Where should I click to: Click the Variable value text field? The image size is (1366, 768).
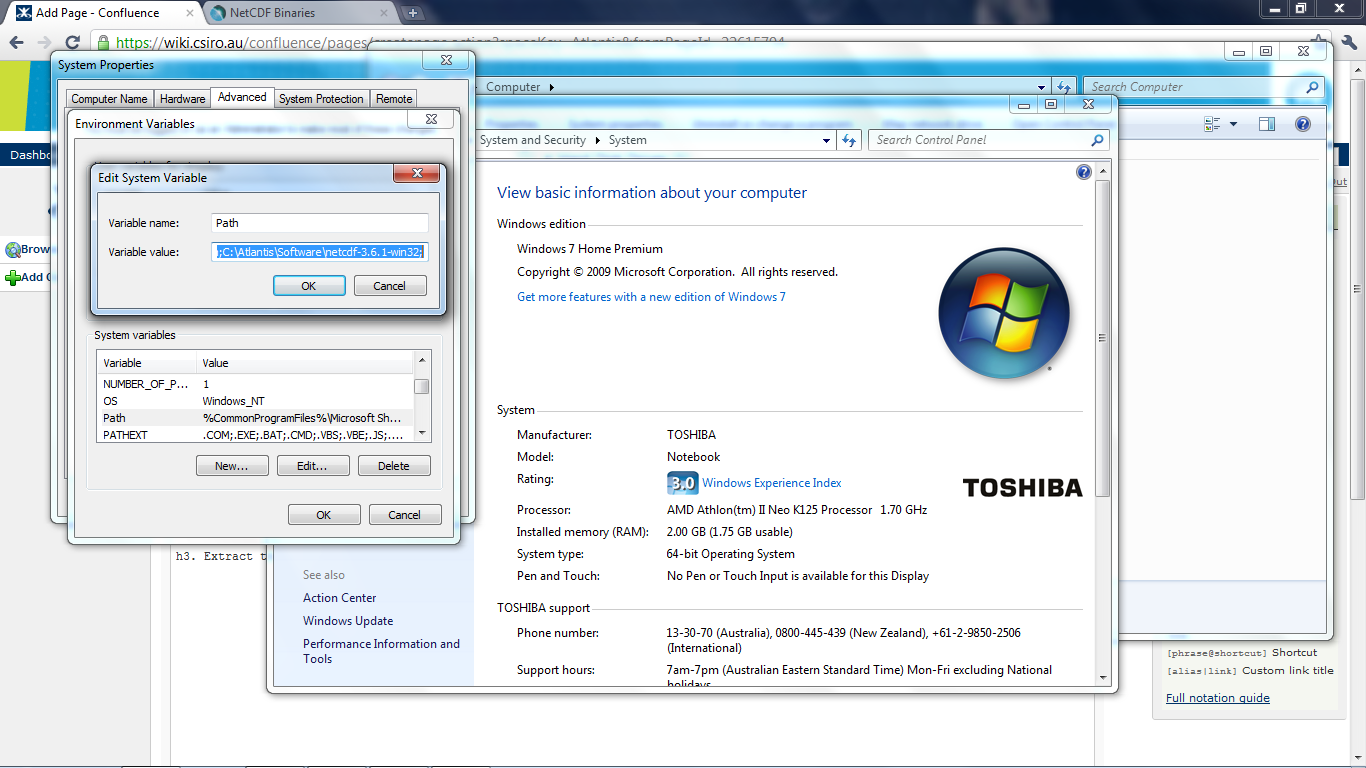320,252
